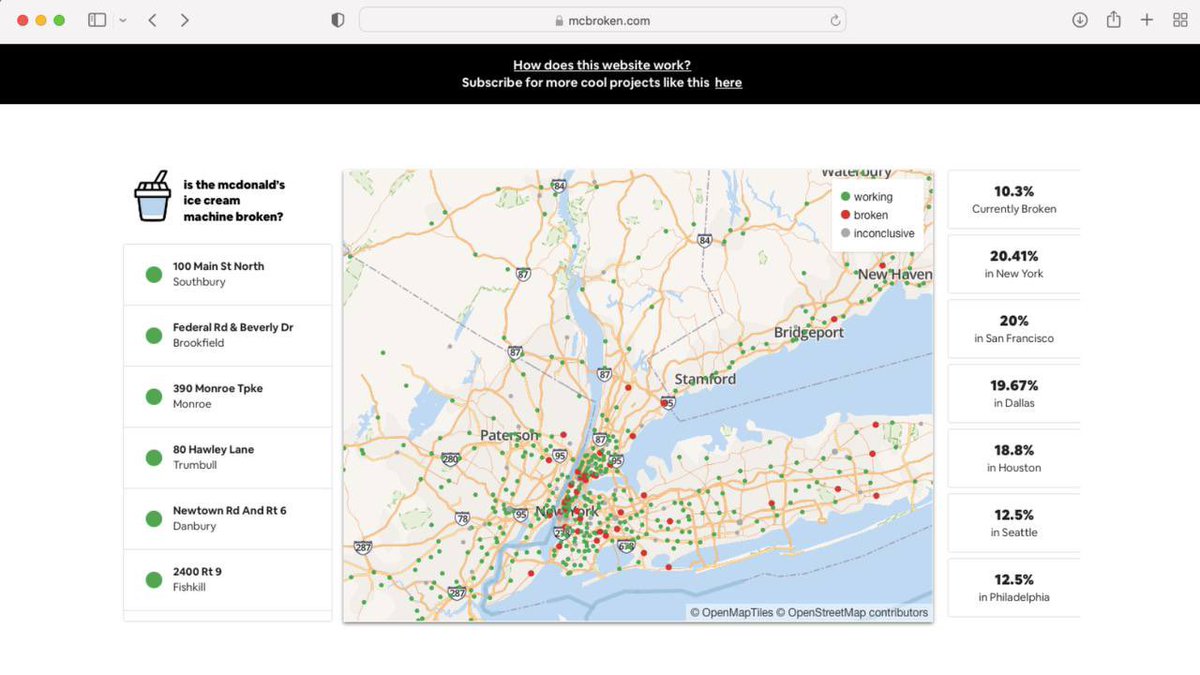1200x675 pixels.
Task: Select the 100 Main St North Southbury location
Action: click(227, 274)
